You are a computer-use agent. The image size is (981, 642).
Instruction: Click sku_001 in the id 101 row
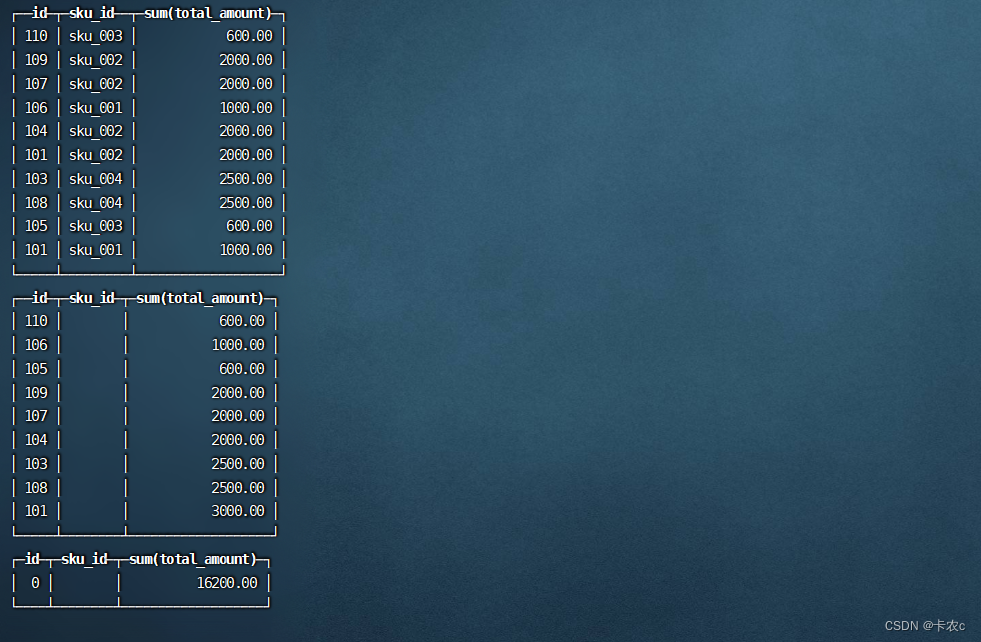[96, 250]
